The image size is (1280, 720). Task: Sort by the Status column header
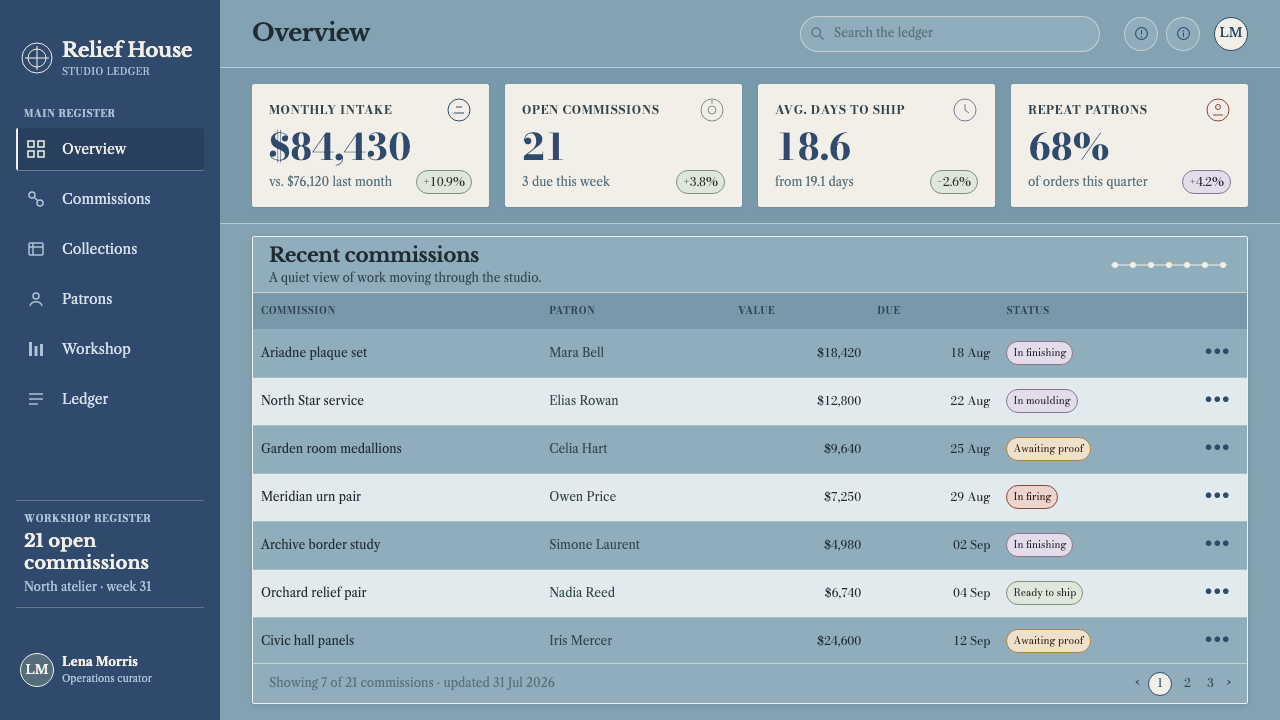pyautogui.click(x=1028, y=310)
